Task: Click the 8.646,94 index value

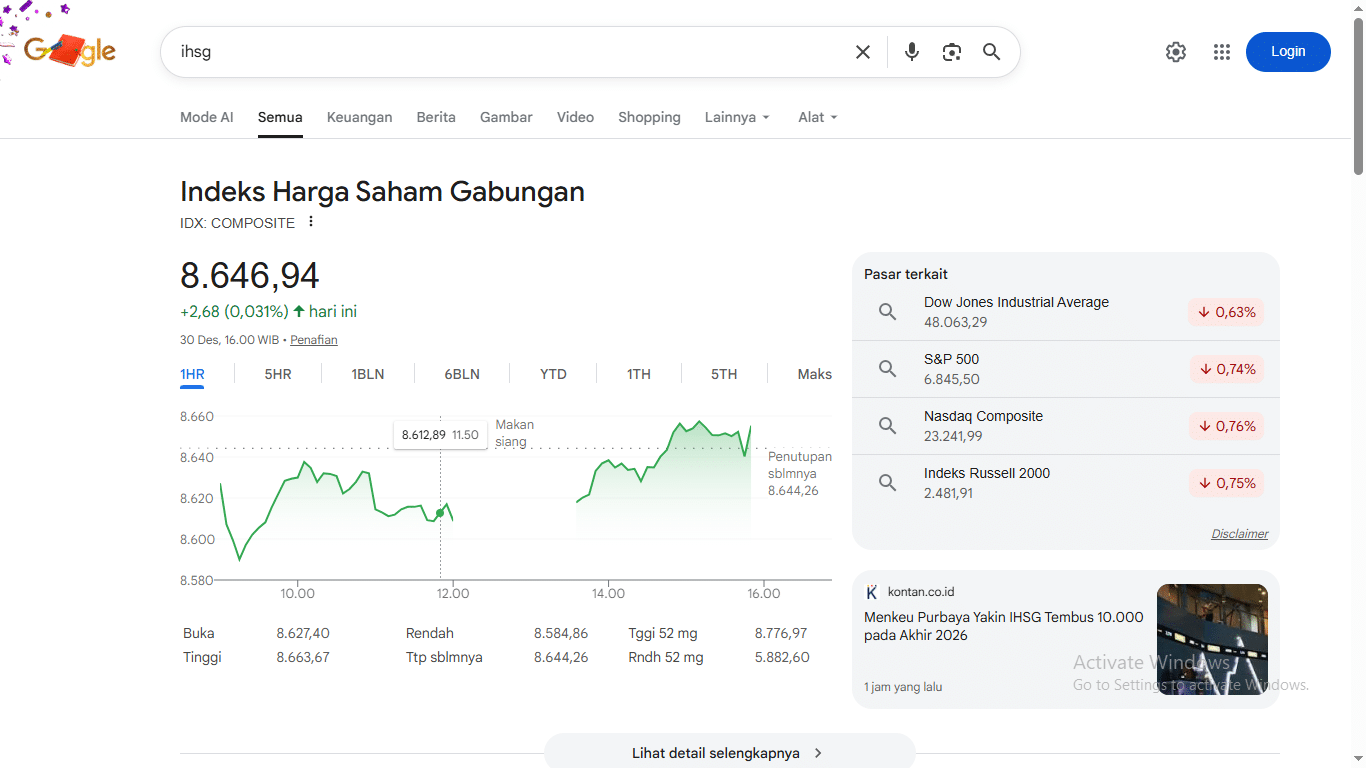Action: point(250,275)
